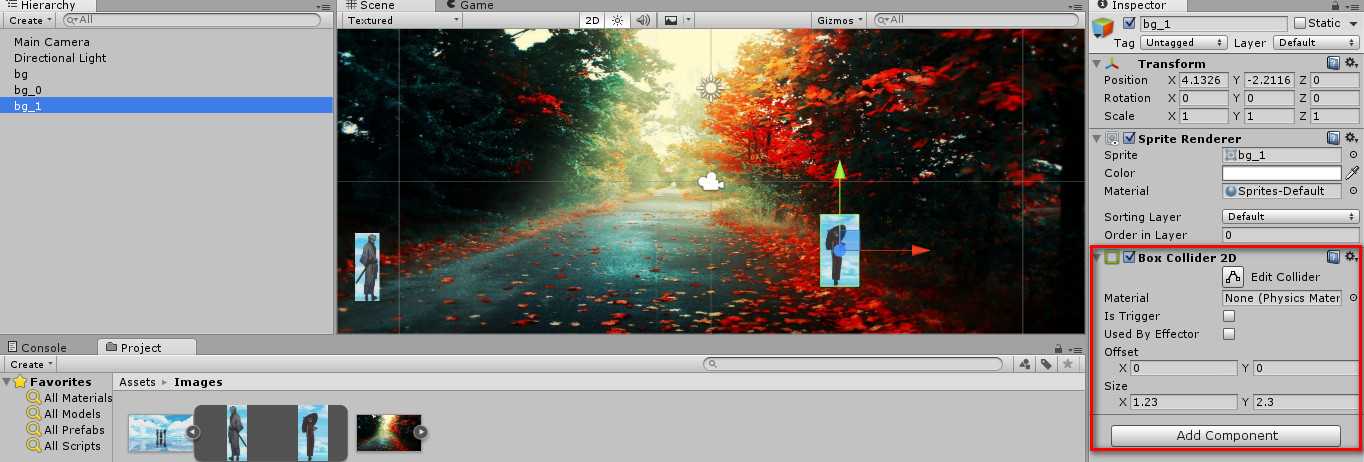Open Sprite Renderer gear settings
The height and width of the screenshot is (462, 1364).
point(1351,138)
